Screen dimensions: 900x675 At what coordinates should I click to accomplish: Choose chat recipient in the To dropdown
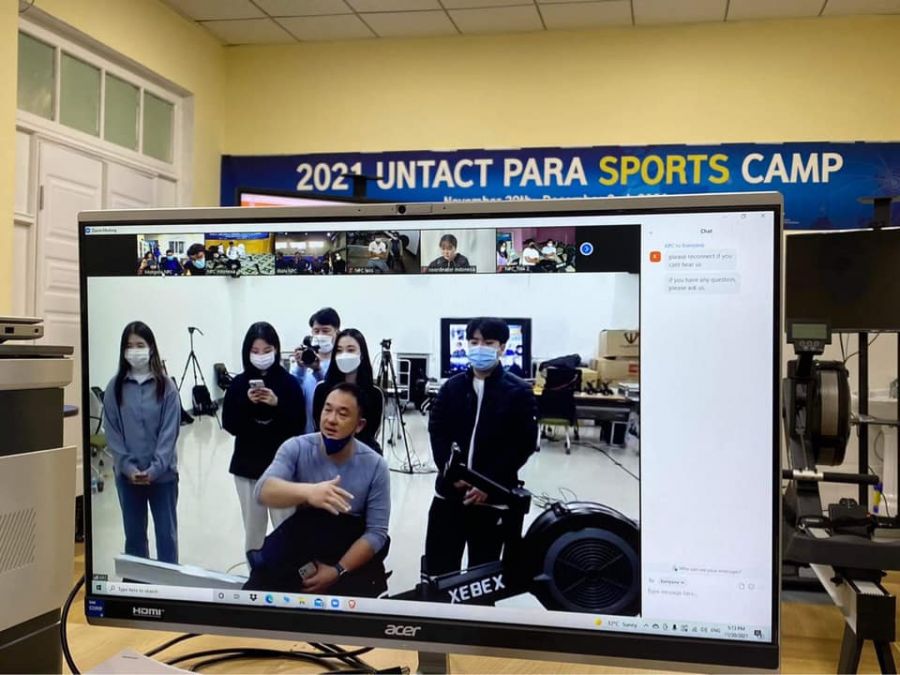(672, 581)
